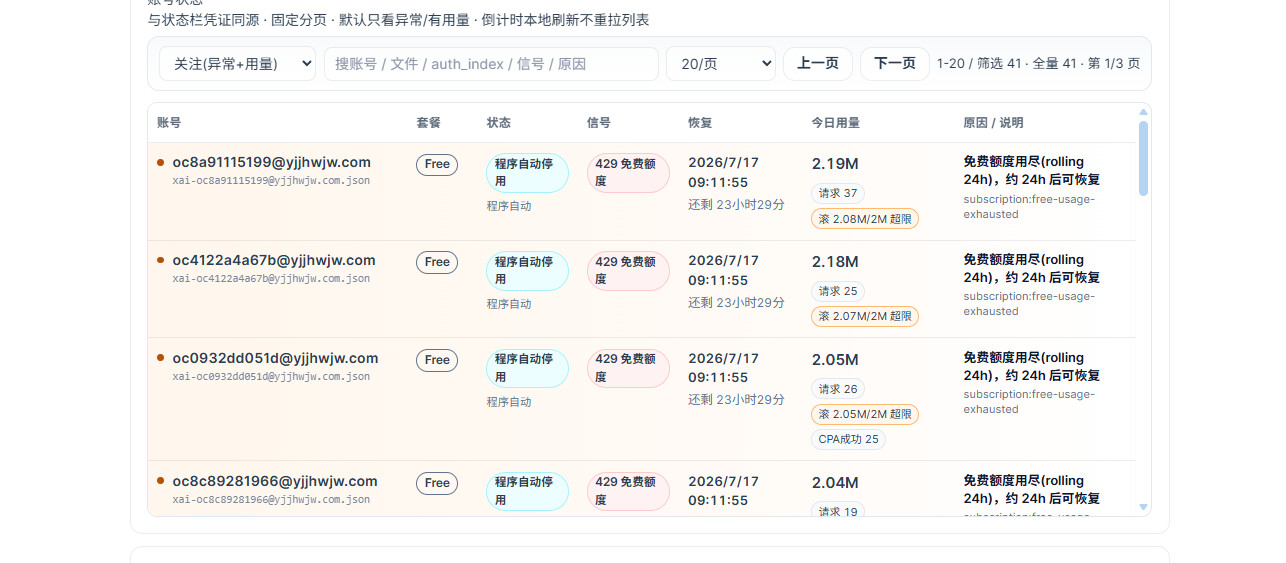
Task: Open the 关注(异常+用量) filter dropdown
Action: [x=237, y=64]
